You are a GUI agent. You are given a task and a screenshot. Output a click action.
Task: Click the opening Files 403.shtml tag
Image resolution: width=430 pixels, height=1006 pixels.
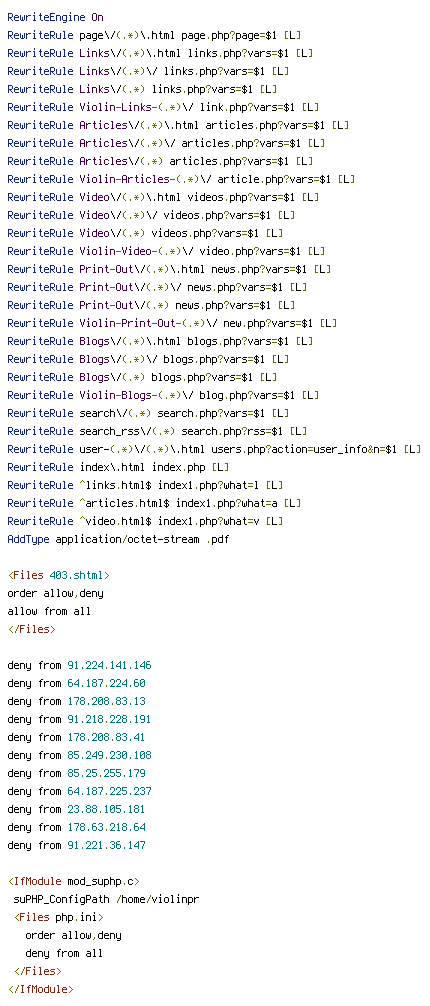[58, 575]
